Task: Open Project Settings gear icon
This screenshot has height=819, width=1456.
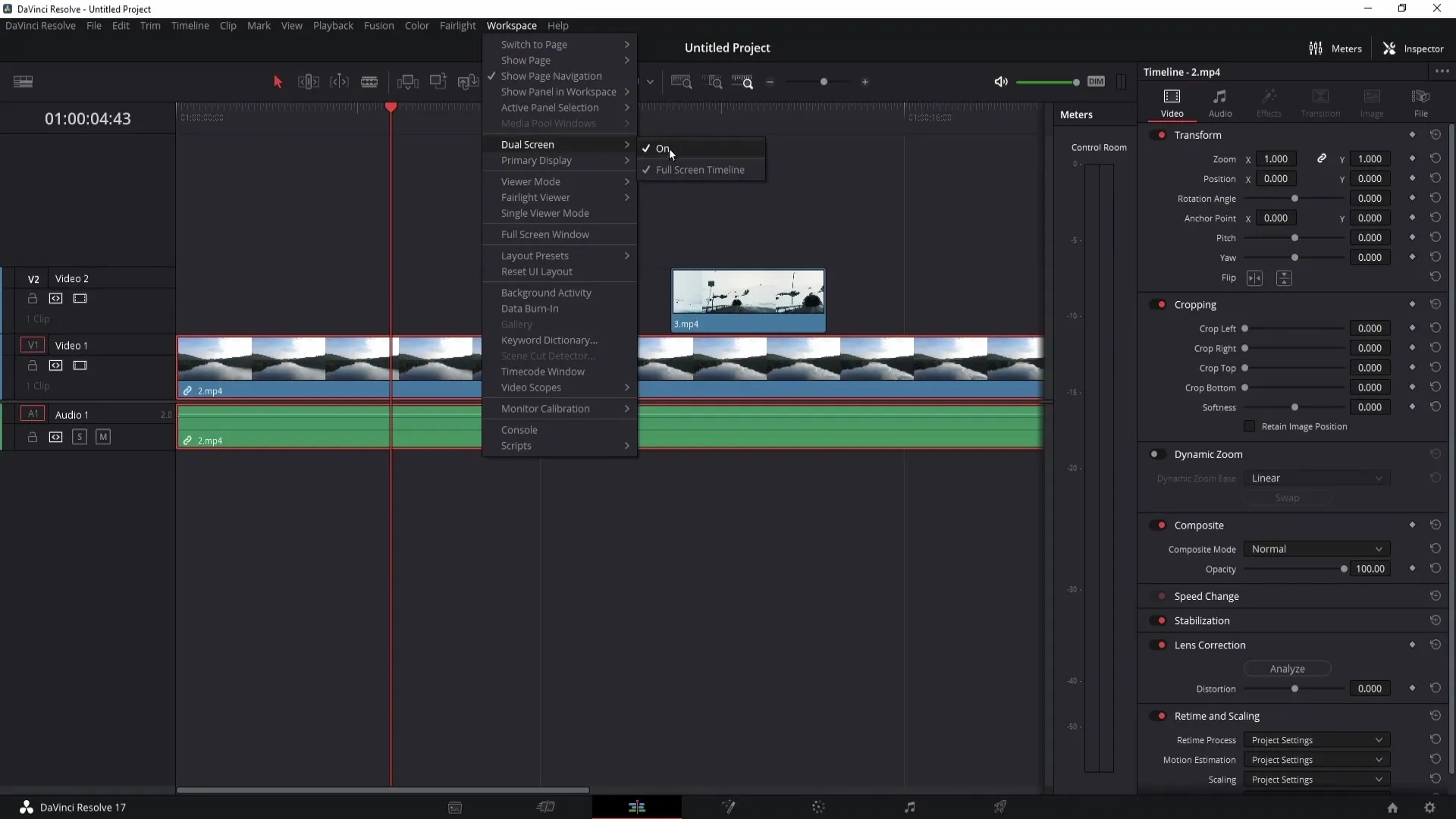Action: coord(1429,808)
